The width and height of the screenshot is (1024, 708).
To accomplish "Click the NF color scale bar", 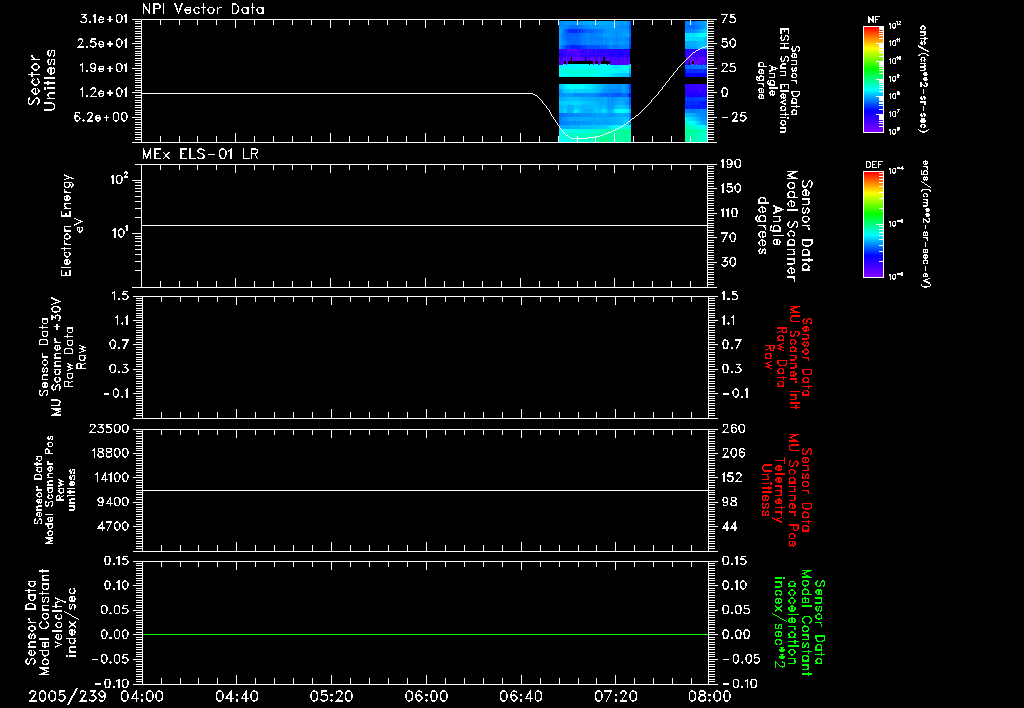I will click(x=873, y=79).
